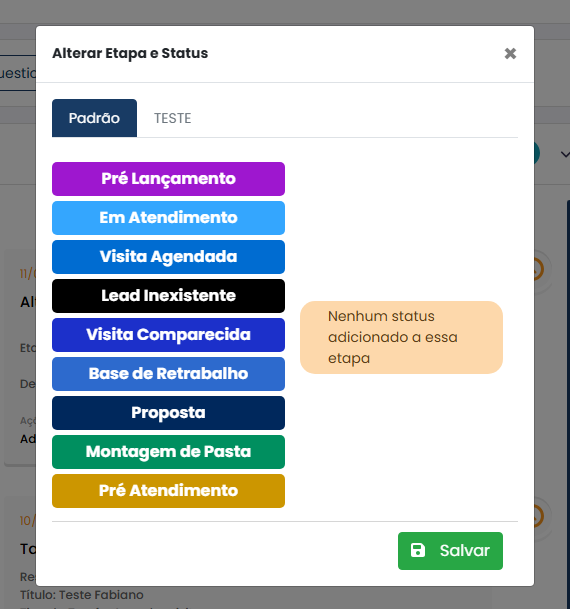Choose Base de Retrabalho stage

click(169, 374)
